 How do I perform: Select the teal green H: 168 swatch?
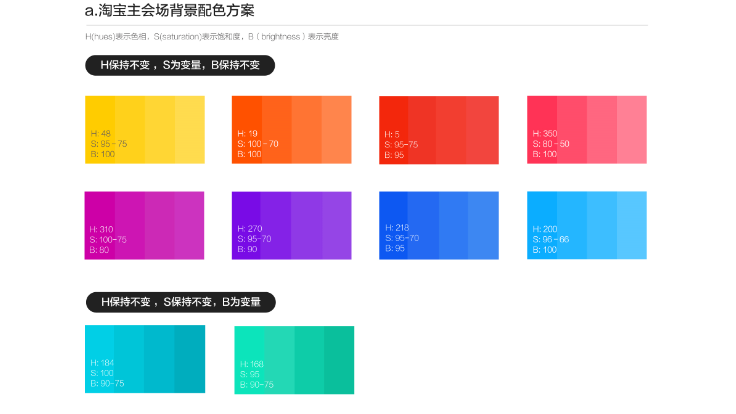pos(294,360)
